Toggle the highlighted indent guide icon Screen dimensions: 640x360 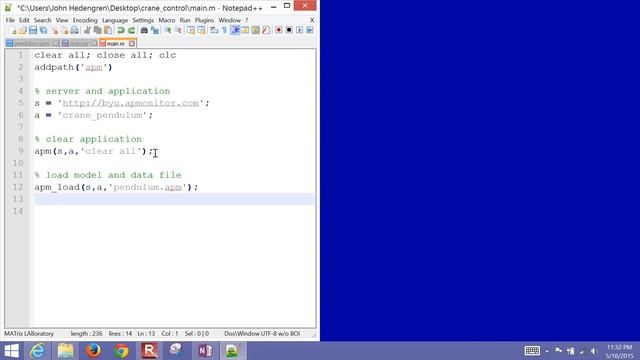pyautogui.click(x=235, y=30)
